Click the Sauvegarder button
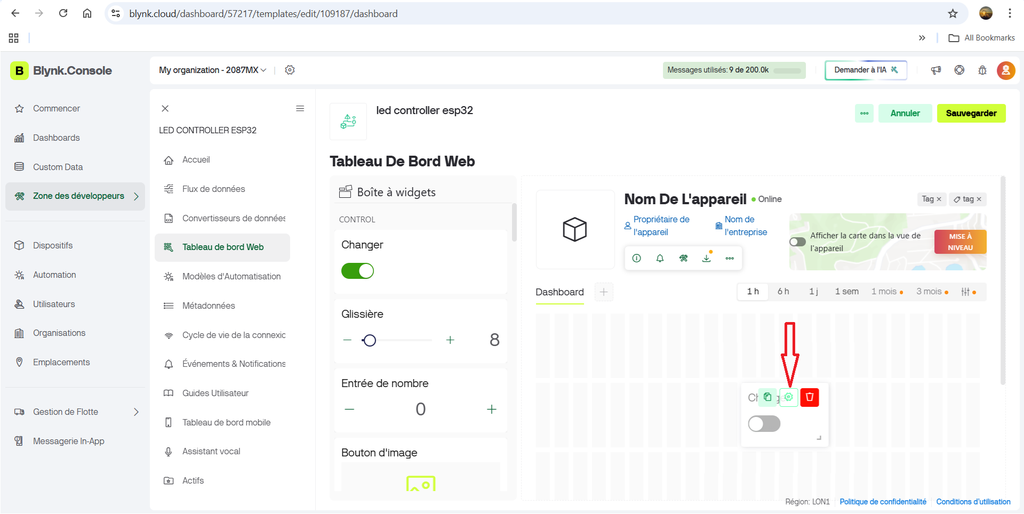The height and width of the screenshot is (514, 1024). pos(971,113)
